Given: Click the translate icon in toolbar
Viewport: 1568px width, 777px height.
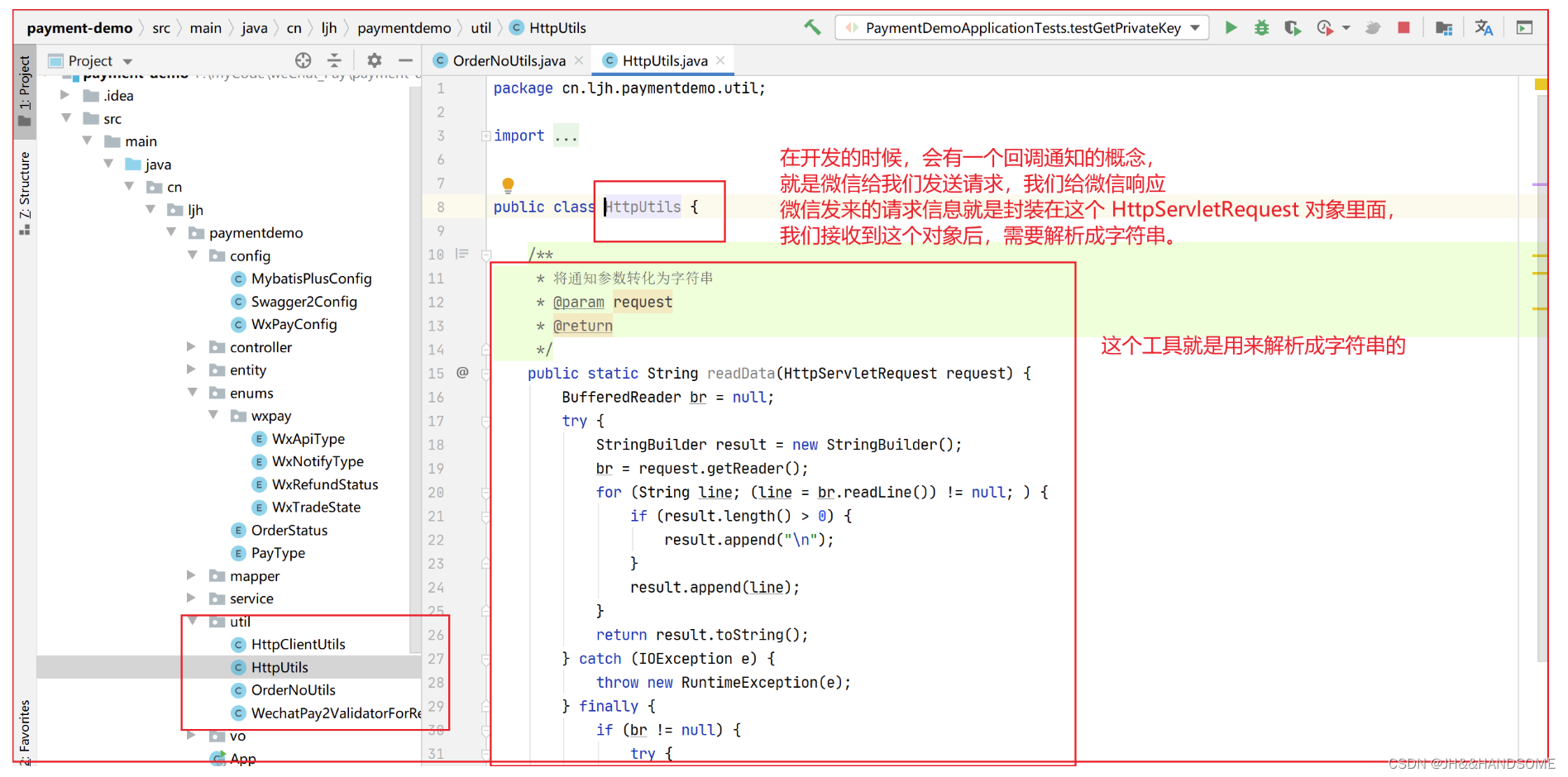Looking at the screenshot, I should click(1484, 27).
